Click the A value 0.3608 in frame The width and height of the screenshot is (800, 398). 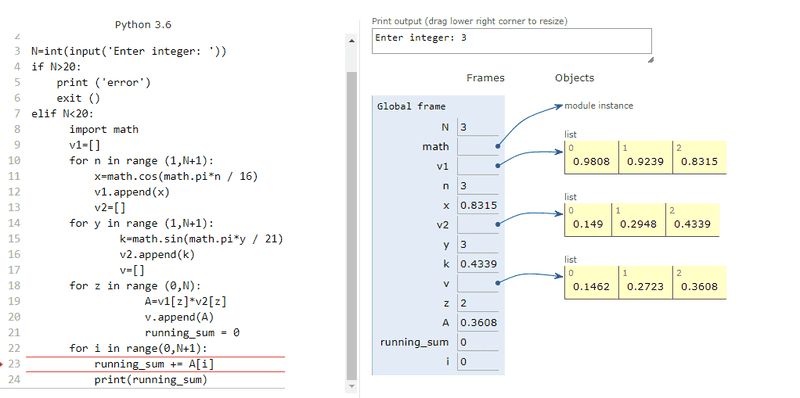(479, 322)
